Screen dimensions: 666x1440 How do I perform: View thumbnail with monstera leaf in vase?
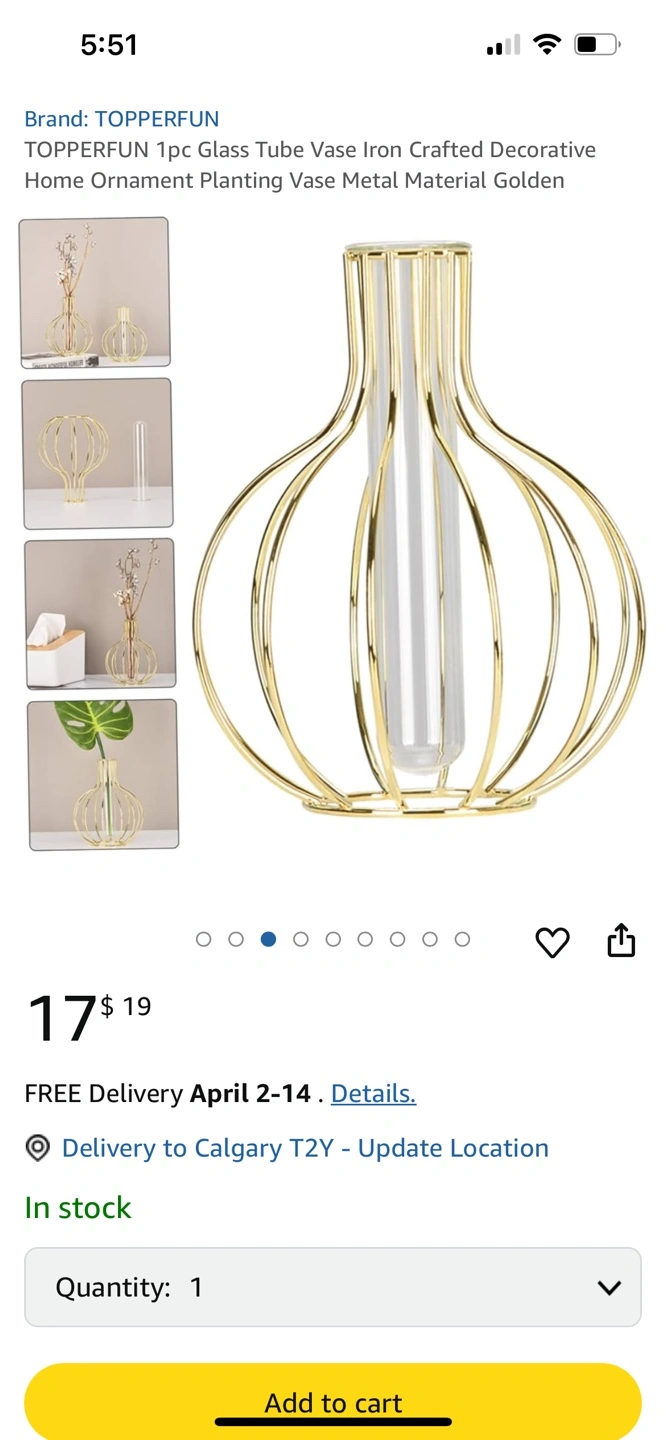(x=103, y=774)
